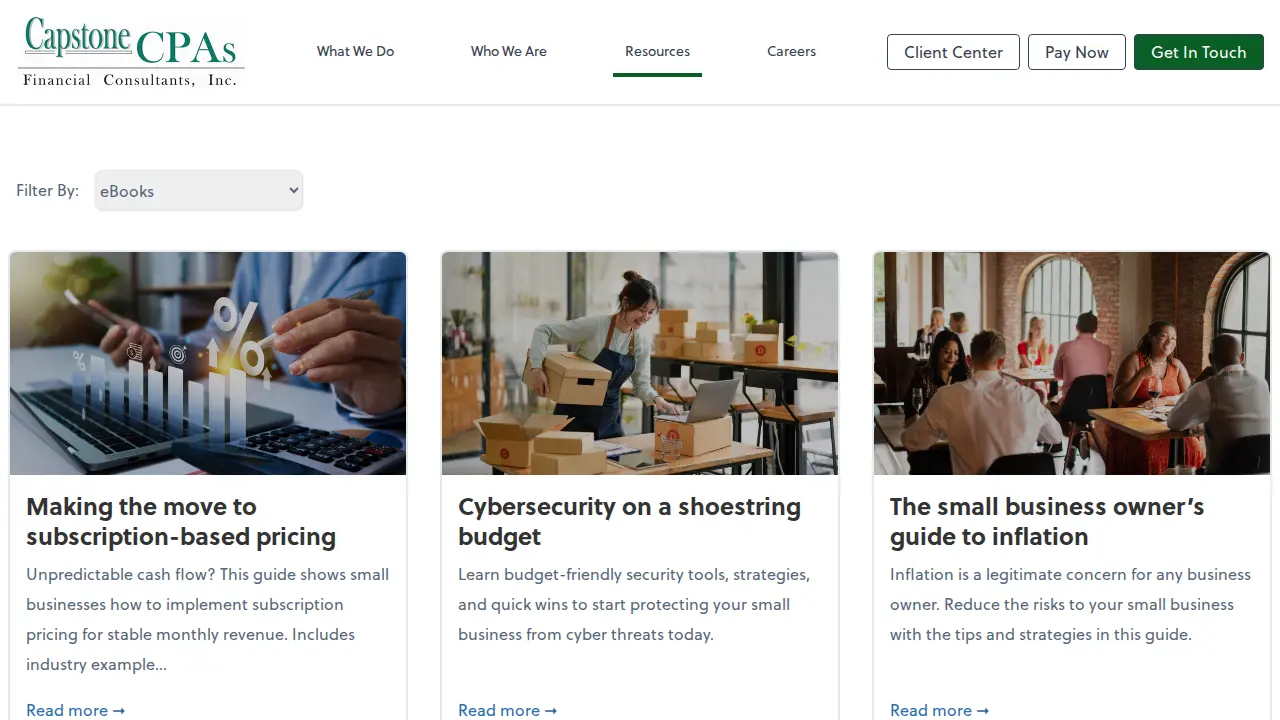Open the Who We Are menu
Viewport: 1280px width, 720px height.
(x=509, y=51)
